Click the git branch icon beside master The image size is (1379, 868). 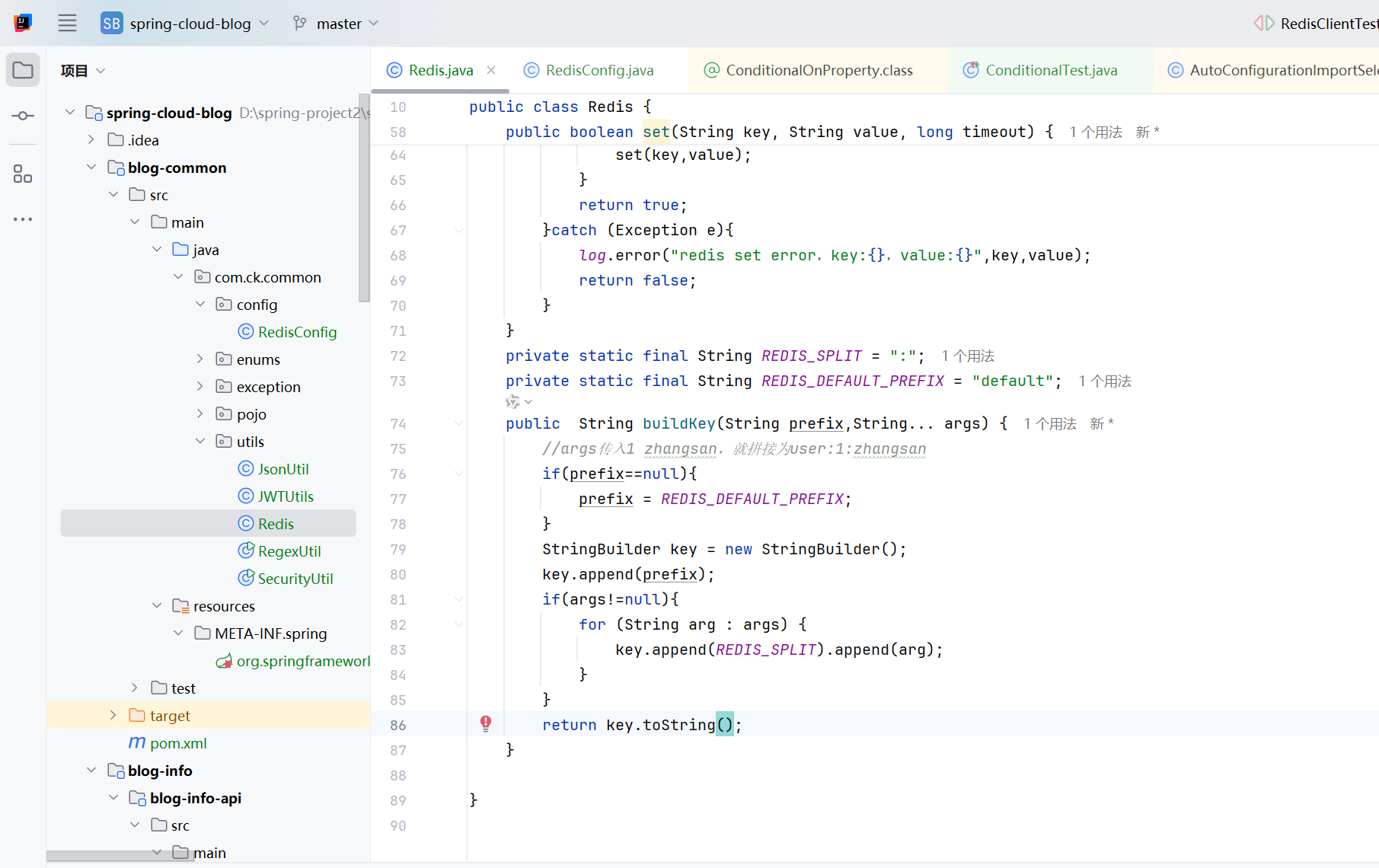300,24
